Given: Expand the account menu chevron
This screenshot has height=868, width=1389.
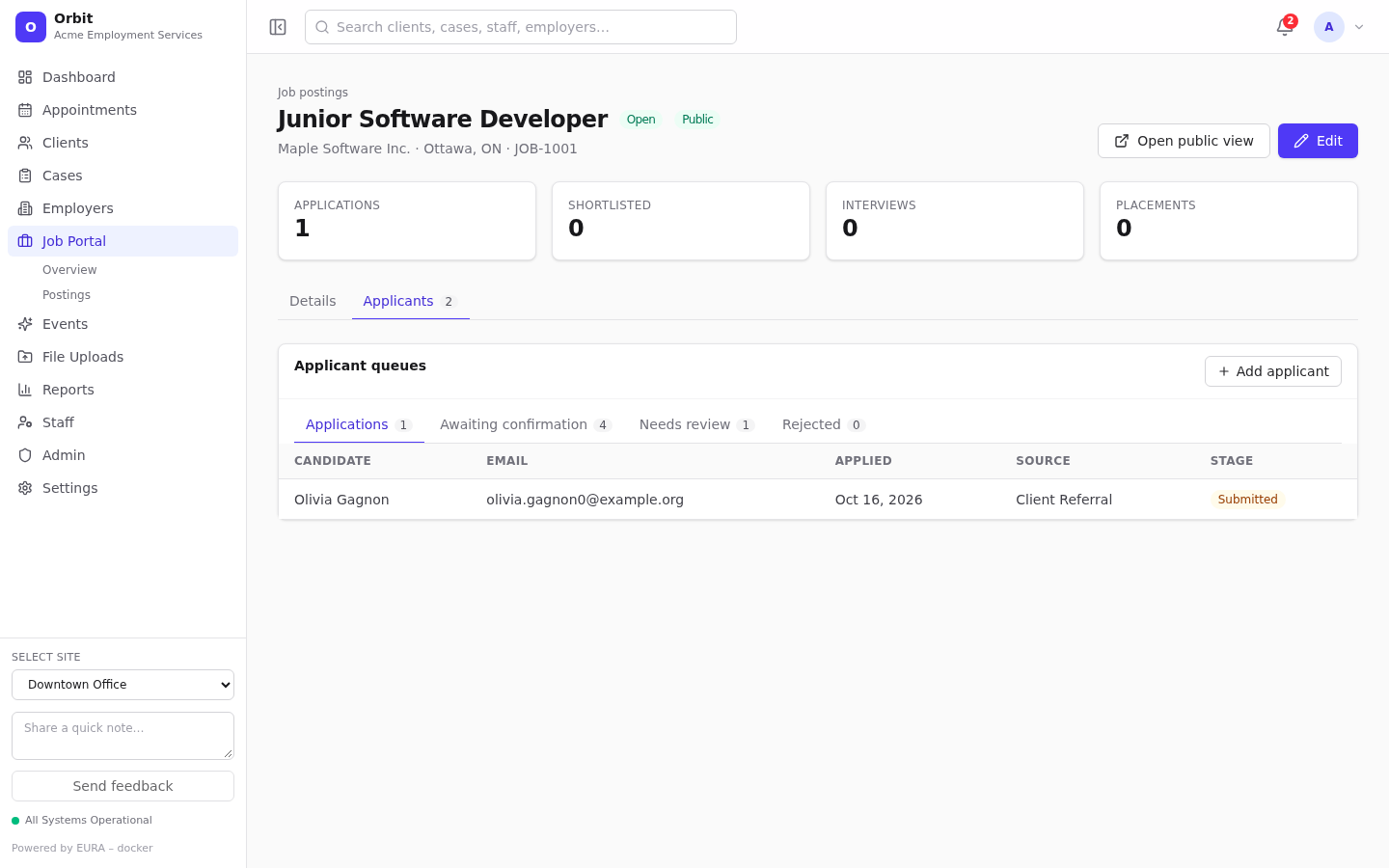Looking at the screenshot, I should (x=1359, y=27).
